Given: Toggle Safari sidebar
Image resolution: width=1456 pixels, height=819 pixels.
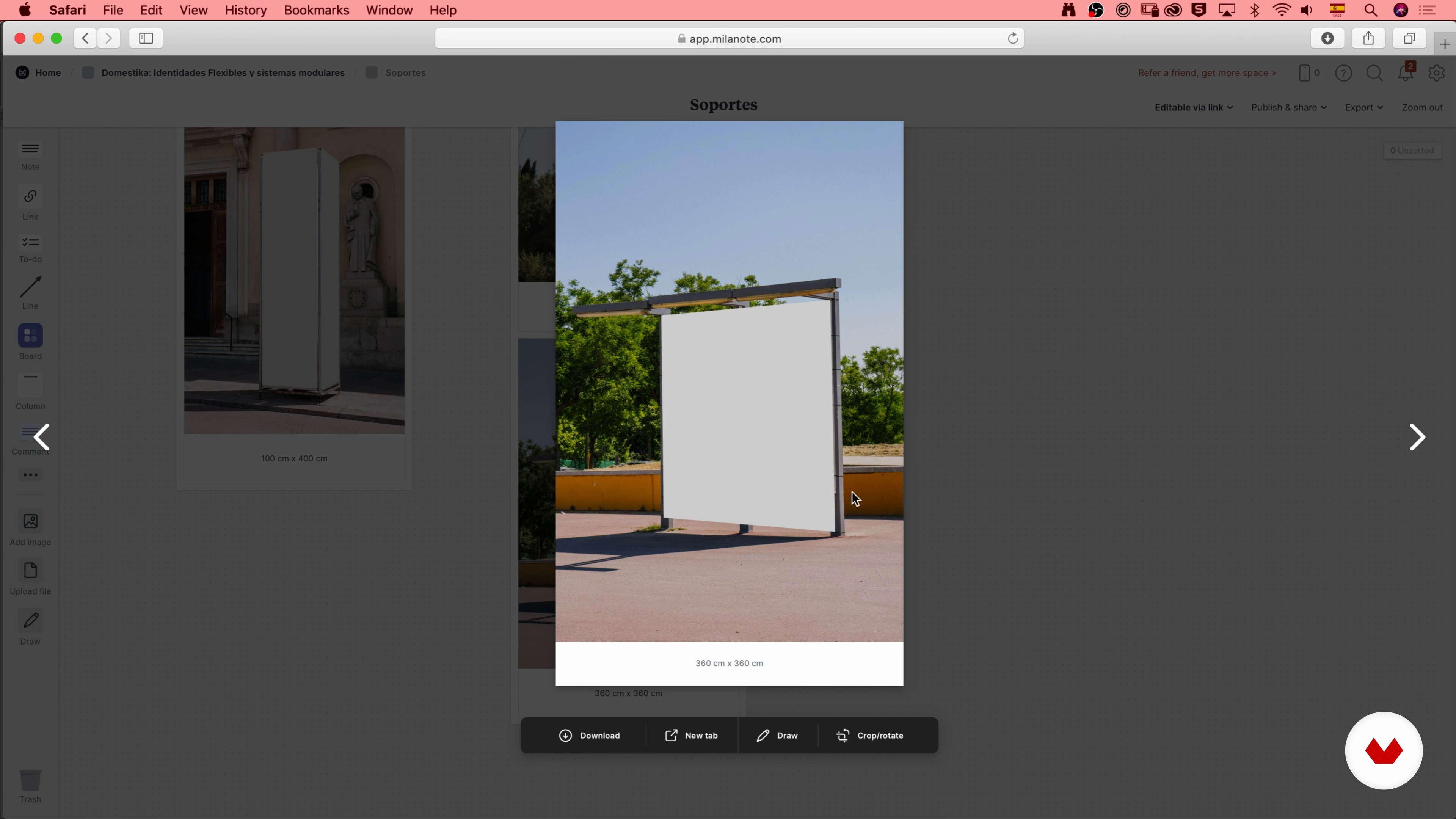Looking at the screenshot, I should [146, 38].
